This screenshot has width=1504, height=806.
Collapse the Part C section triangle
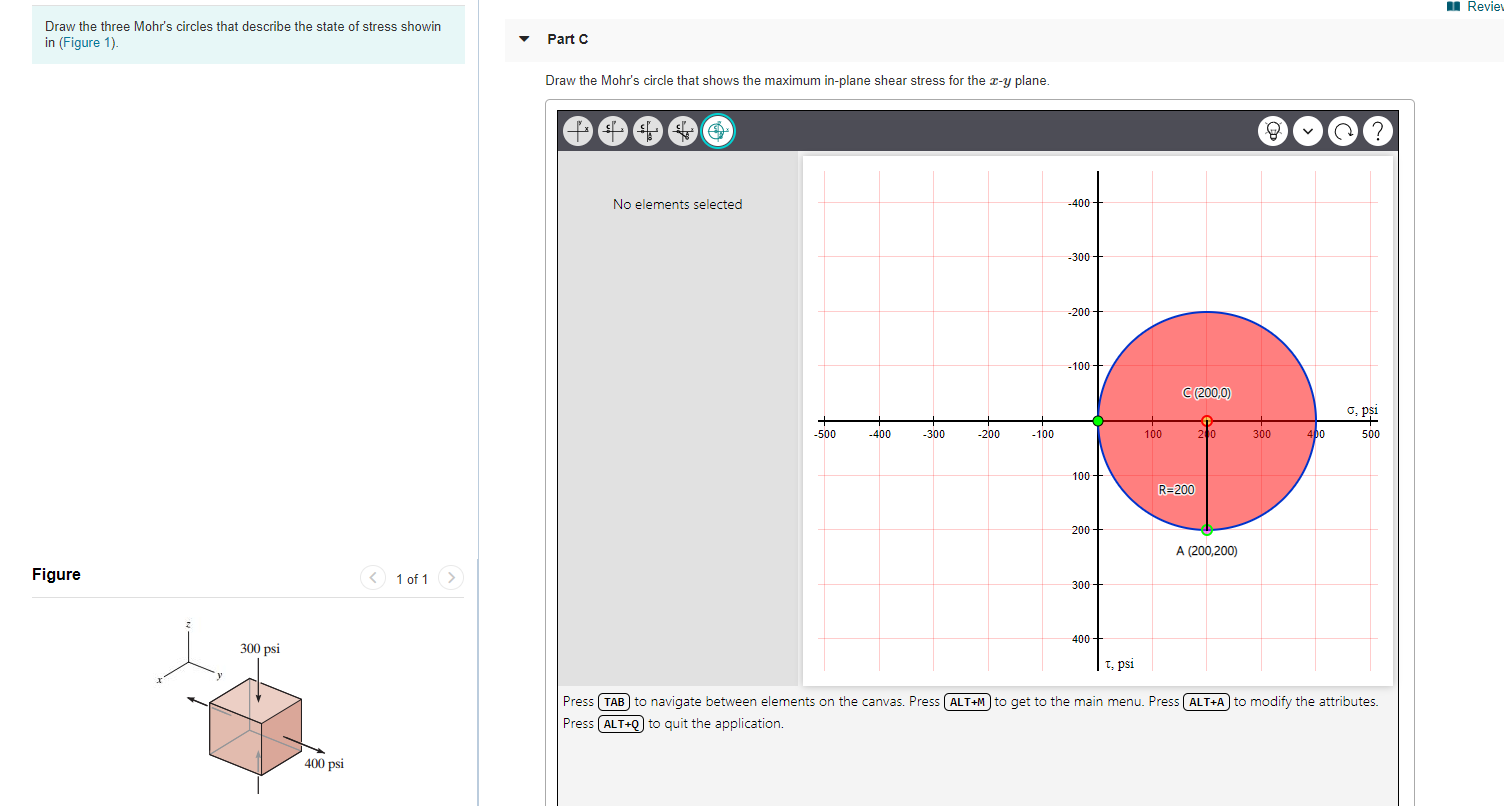coord(523,39)
